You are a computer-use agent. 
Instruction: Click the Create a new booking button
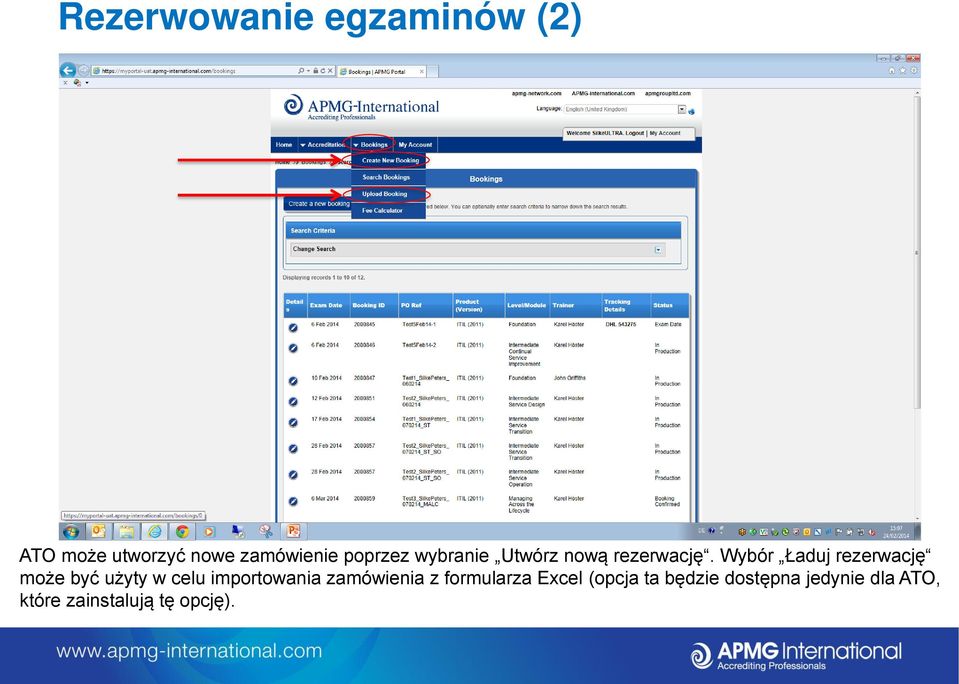click(317, 204)
